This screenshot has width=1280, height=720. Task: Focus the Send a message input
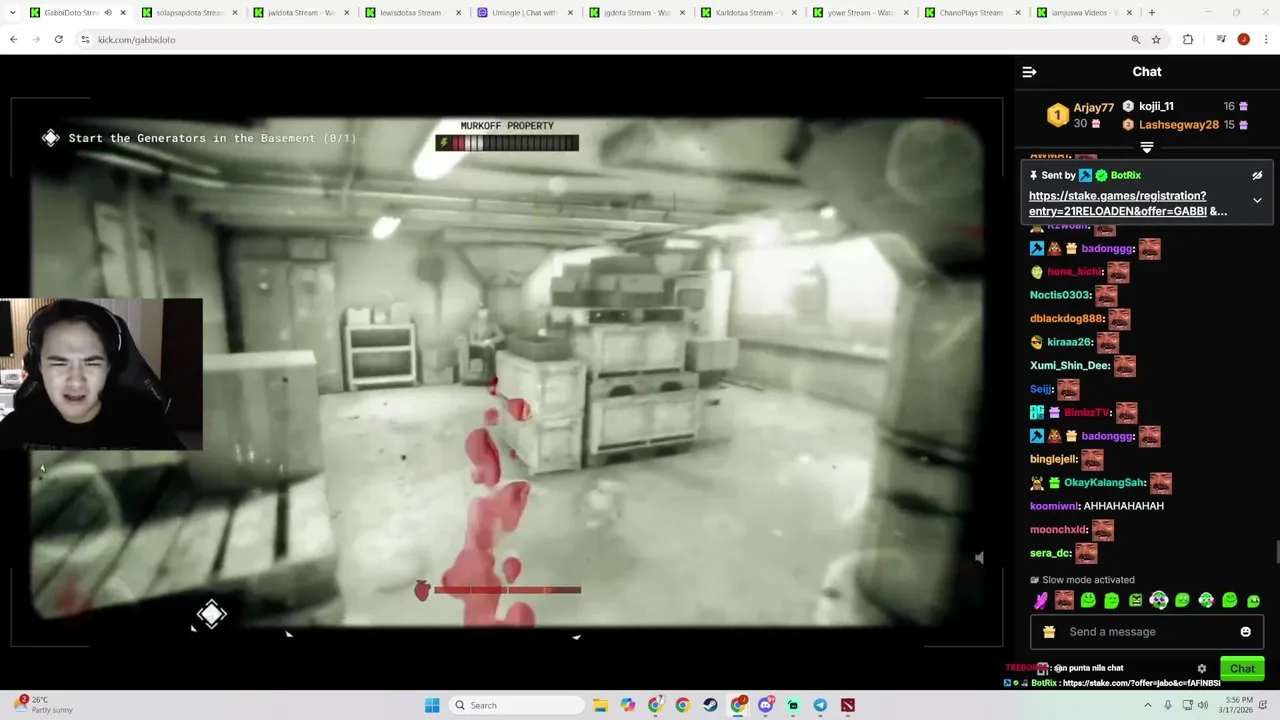[x=1147, y=632]
